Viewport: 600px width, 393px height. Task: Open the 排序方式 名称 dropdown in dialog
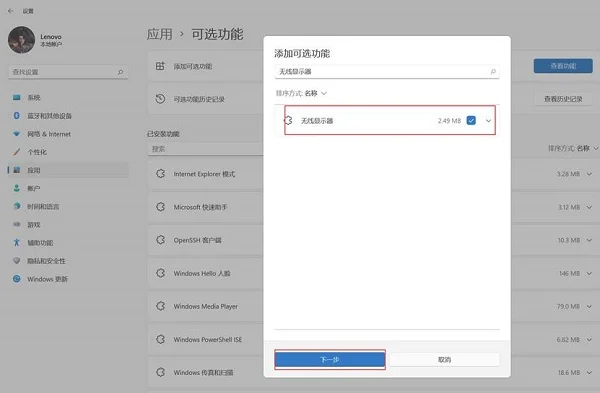click(301, 93)
